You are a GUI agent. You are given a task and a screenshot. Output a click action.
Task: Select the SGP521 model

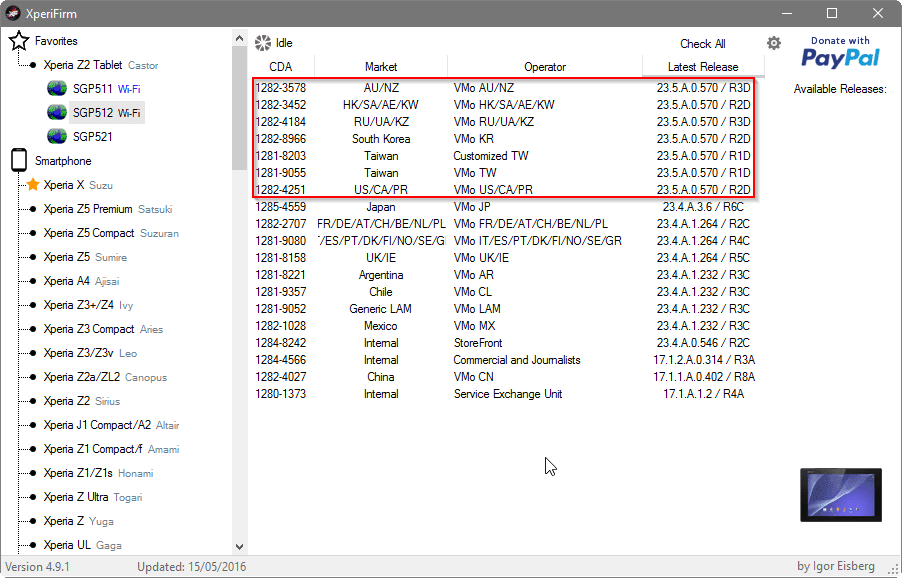(x=92, y=136)
